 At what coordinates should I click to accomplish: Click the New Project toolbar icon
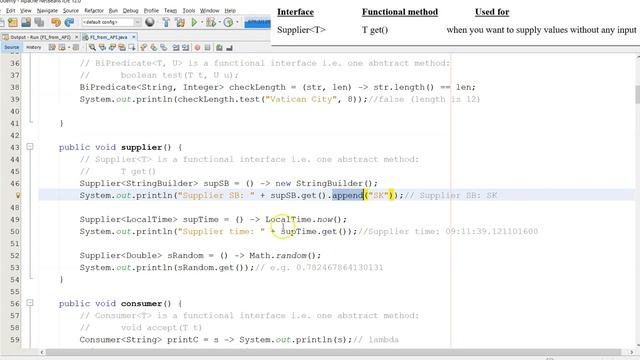(13, 22)
